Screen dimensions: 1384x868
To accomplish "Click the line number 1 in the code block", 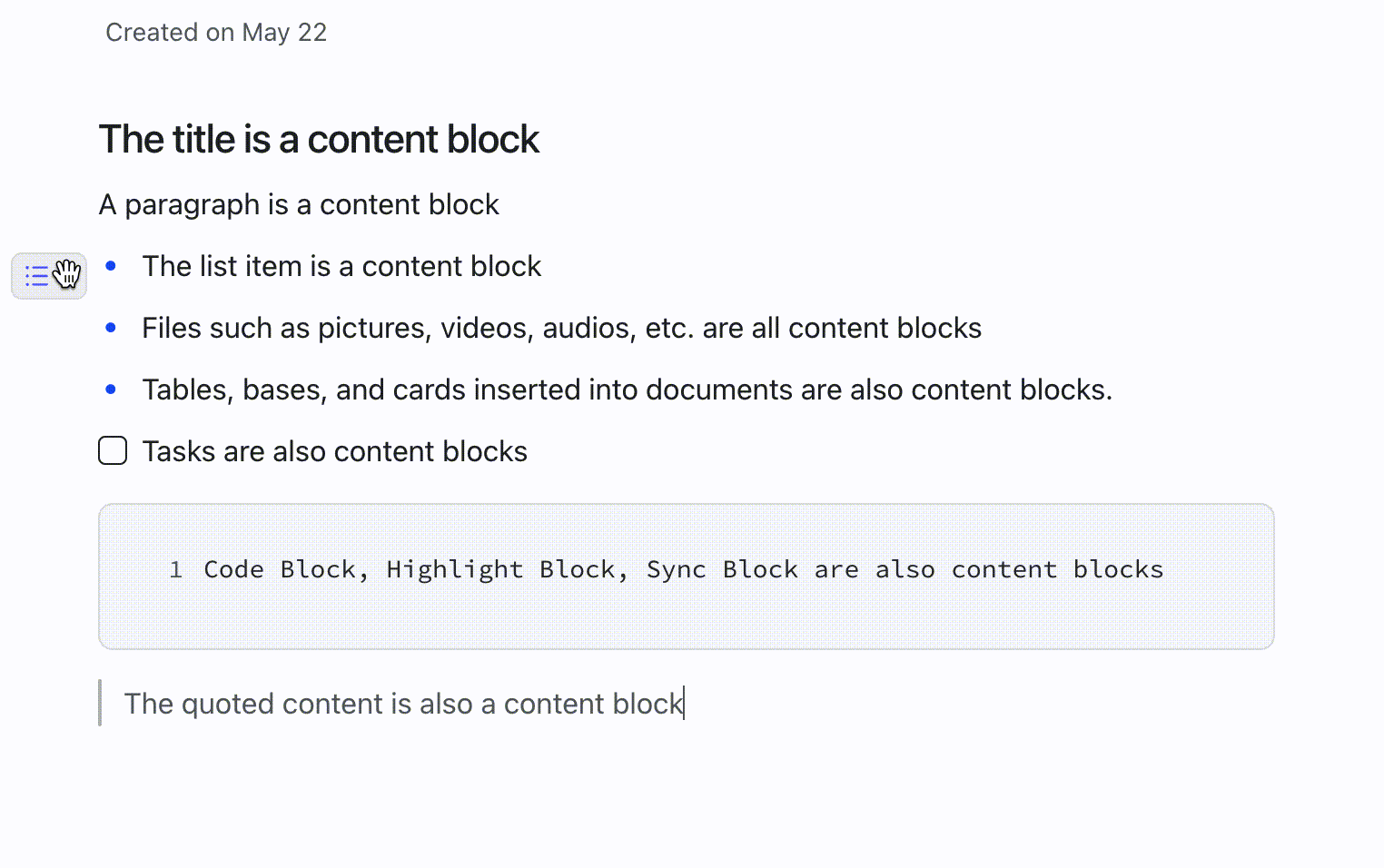I will coord(176,569).
